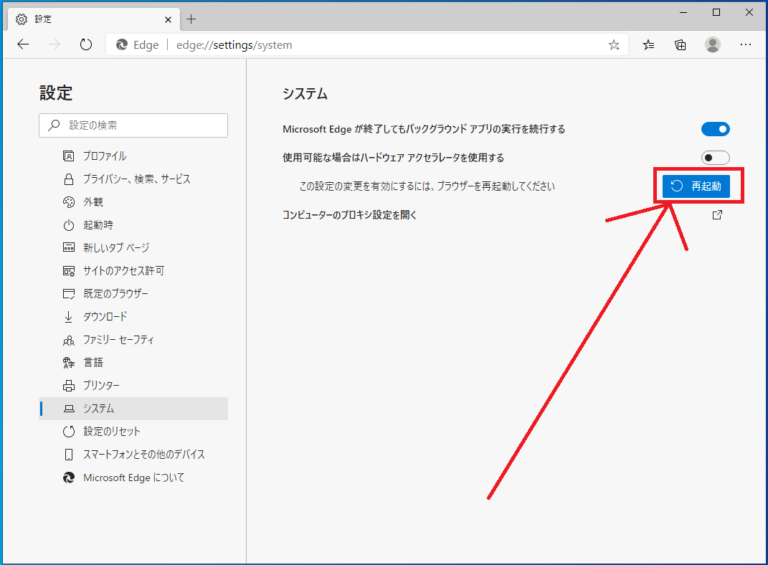Click the Edge icon beside Microsoft Edge について
The width and height of the screenshot is (768, 565).
click(69, 477)
